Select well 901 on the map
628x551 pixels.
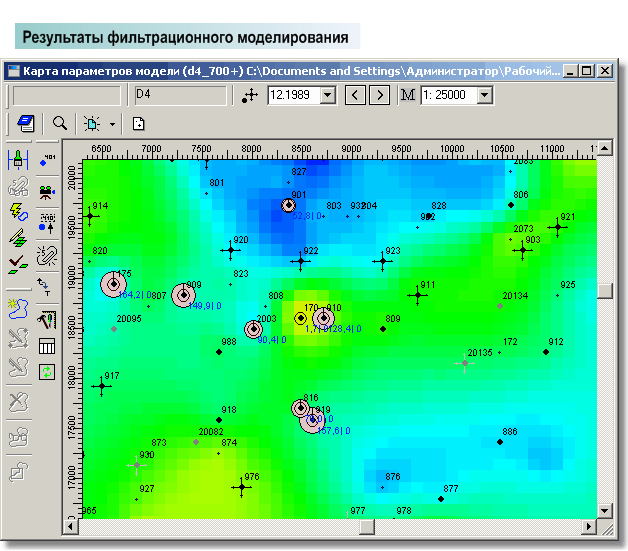288,205
